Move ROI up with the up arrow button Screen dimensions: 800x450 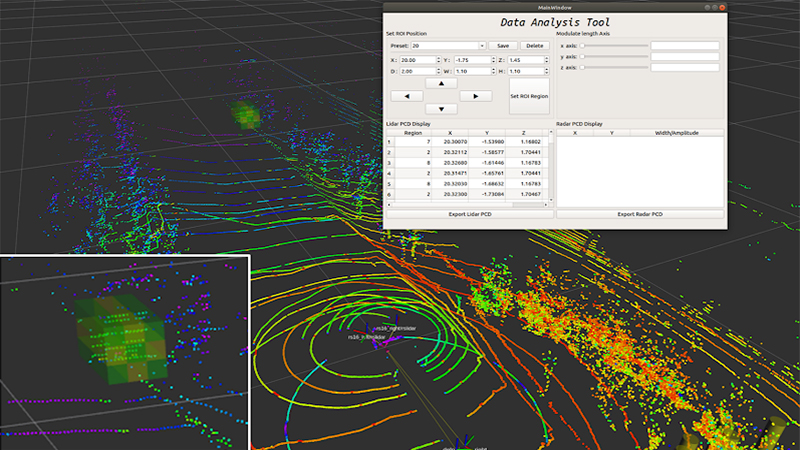click(441, 83)
